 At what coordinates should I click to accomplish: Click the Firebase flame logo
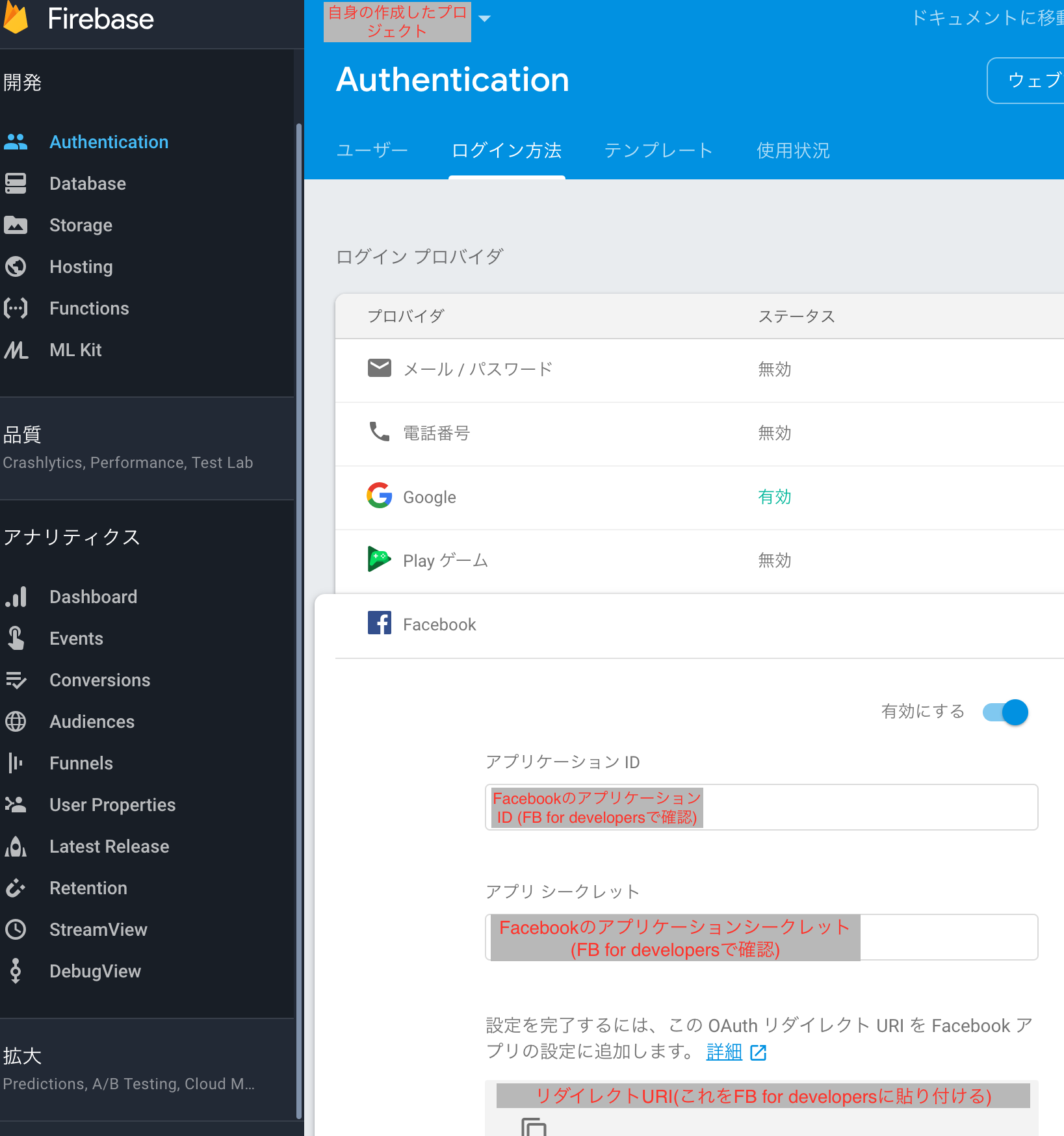(16, 18)
